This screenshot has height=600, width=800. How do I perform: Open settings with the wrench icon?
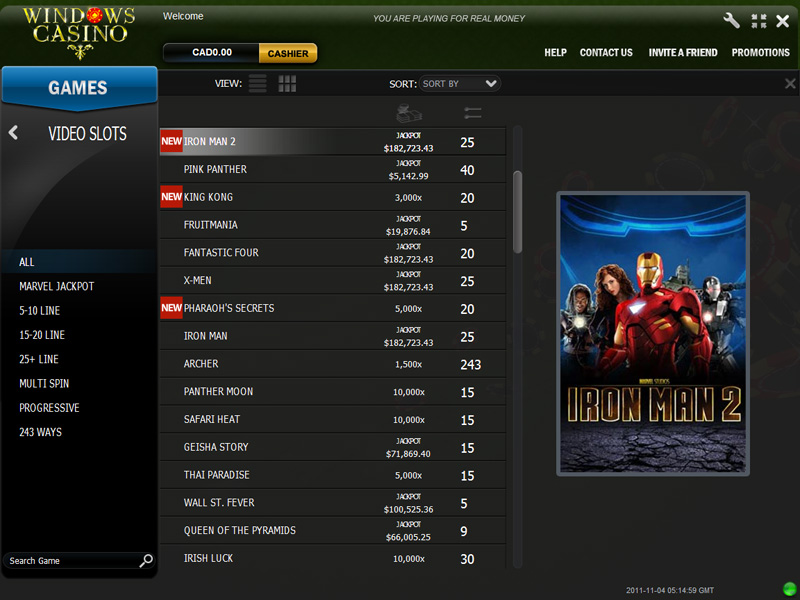pos(731,21)
